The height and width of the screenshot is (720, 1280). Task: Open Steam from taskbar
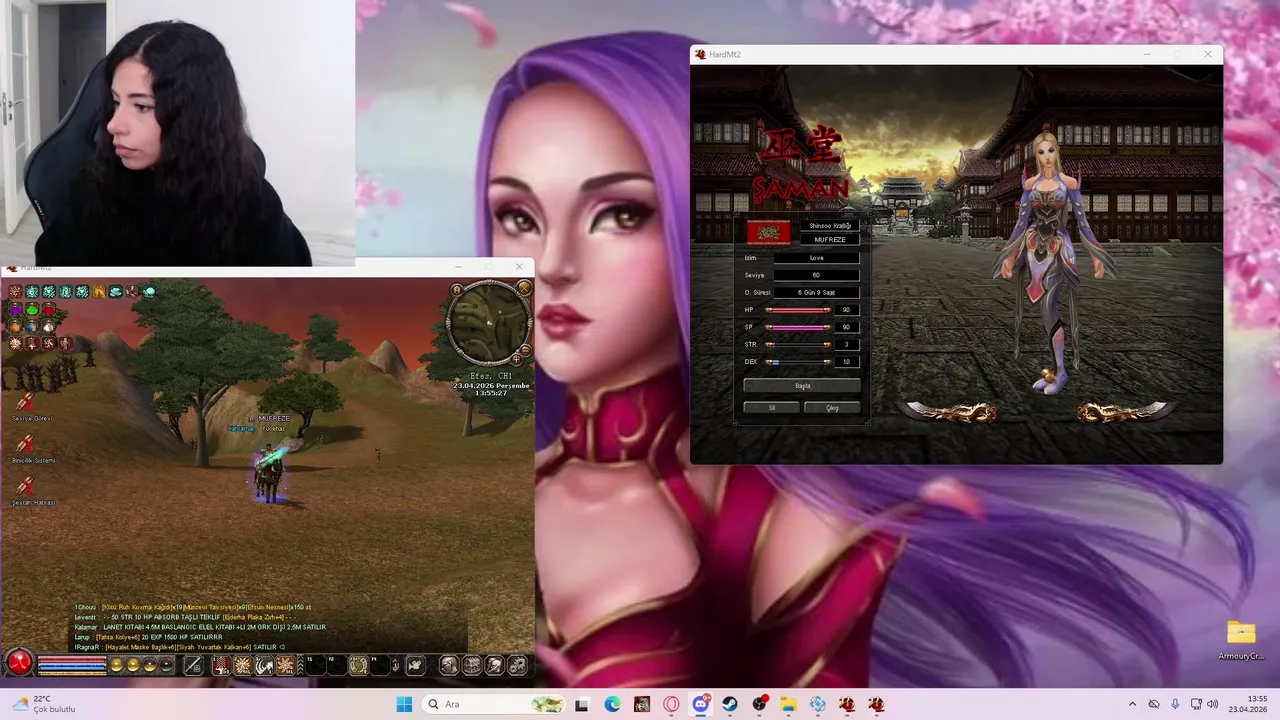[730, 705]
